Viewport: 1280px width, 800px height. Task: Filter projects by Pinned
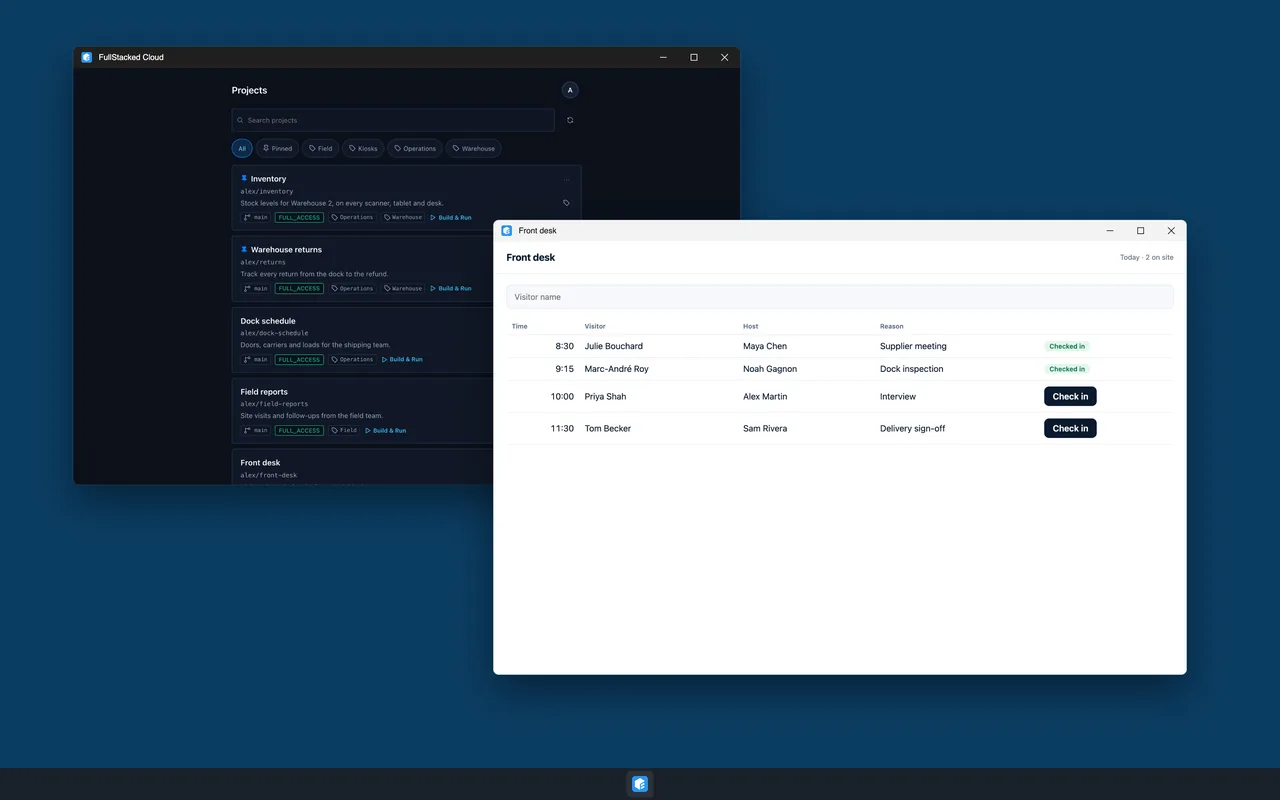coord(277,148)
